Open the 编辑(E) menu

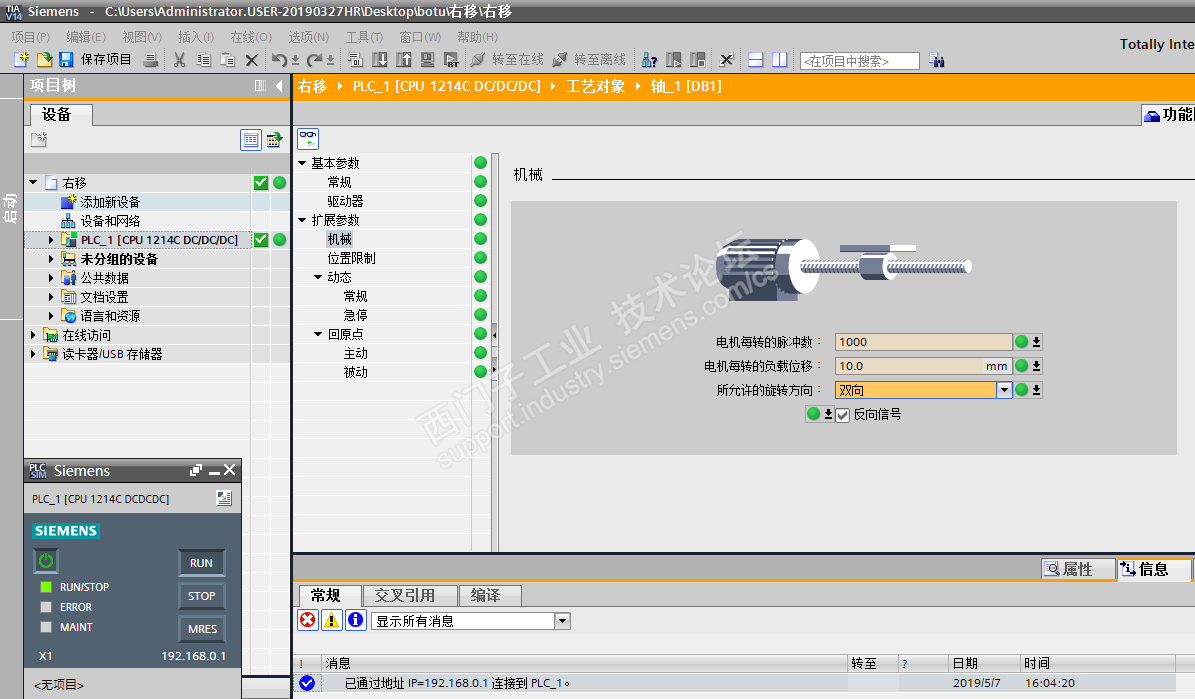(85, 37)
